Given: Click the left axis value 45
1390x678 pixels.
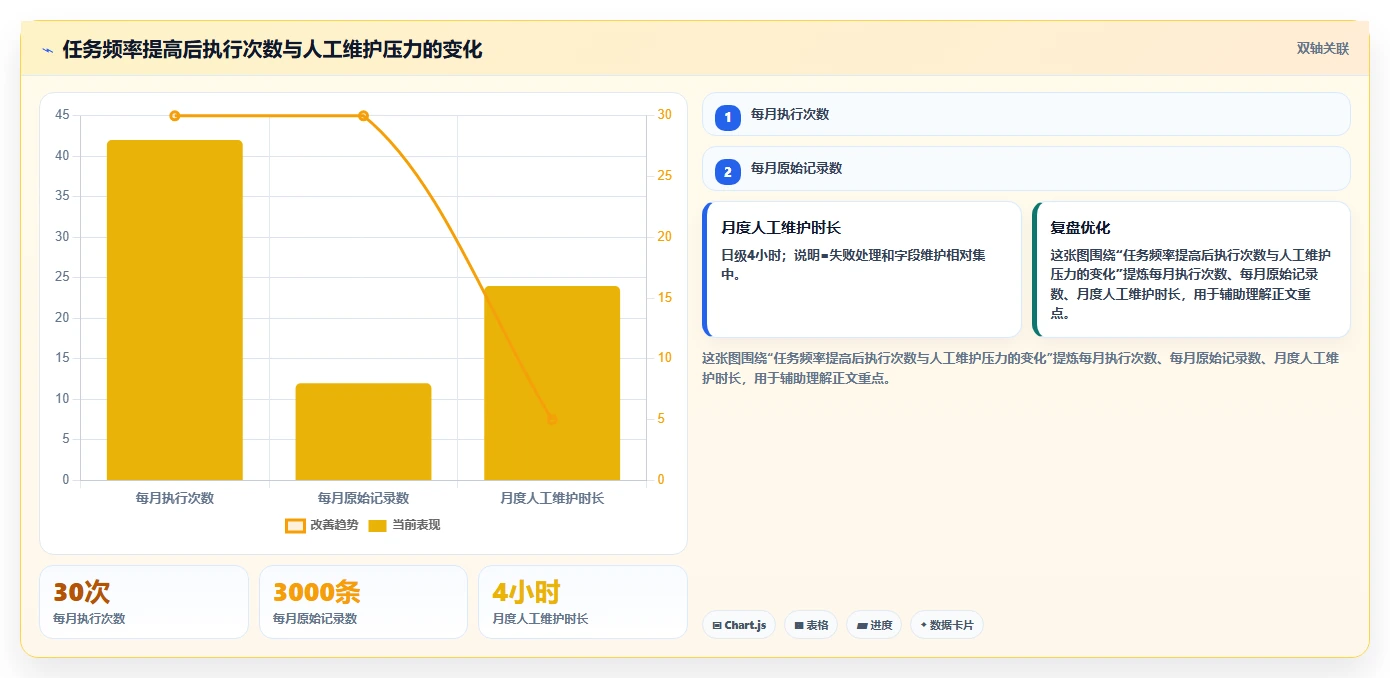Looking at the screenshot, I should click(63, 115).
